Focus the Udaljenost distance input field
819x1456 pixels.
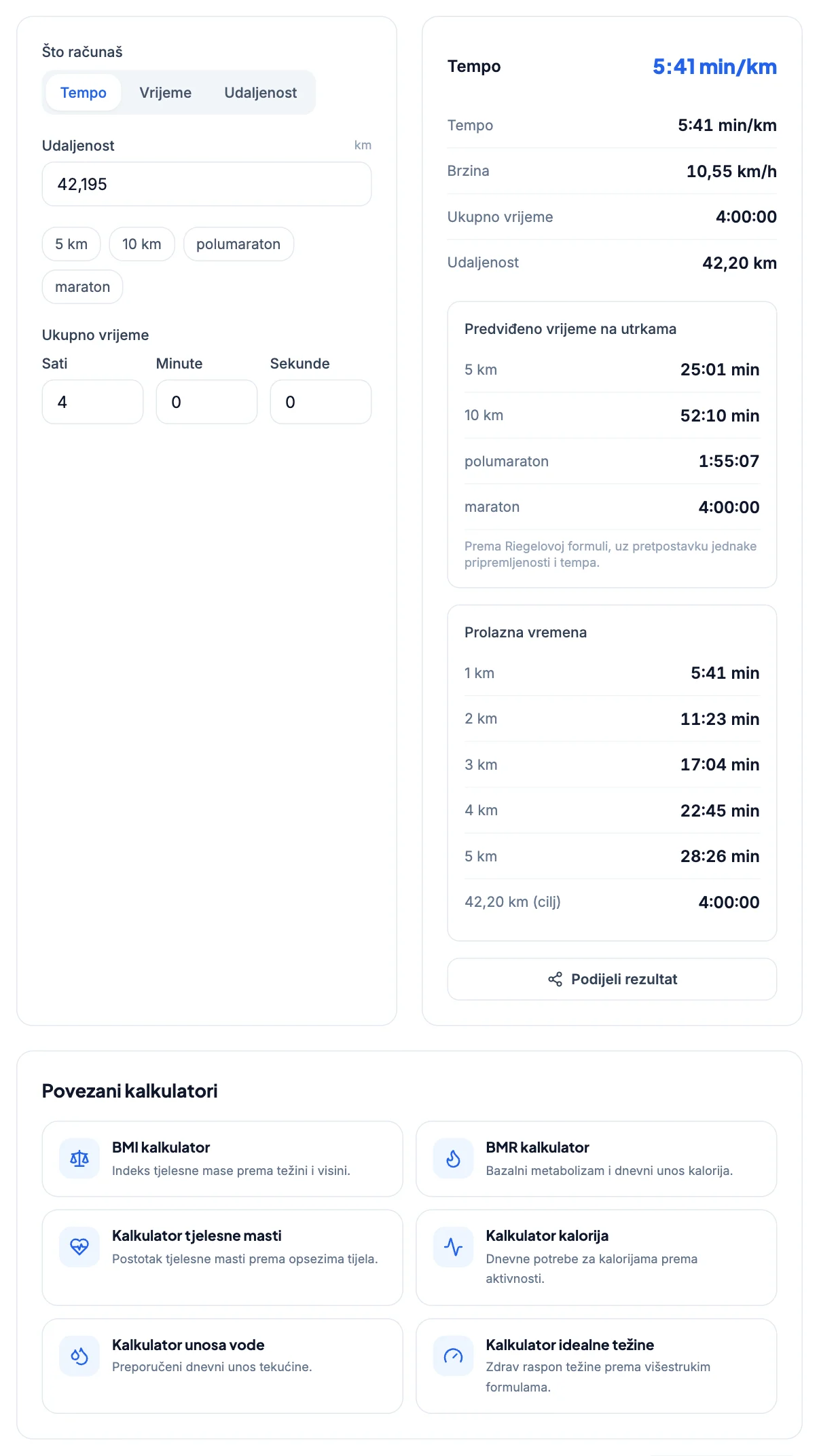pyautogui.click(x=206, y=184)
